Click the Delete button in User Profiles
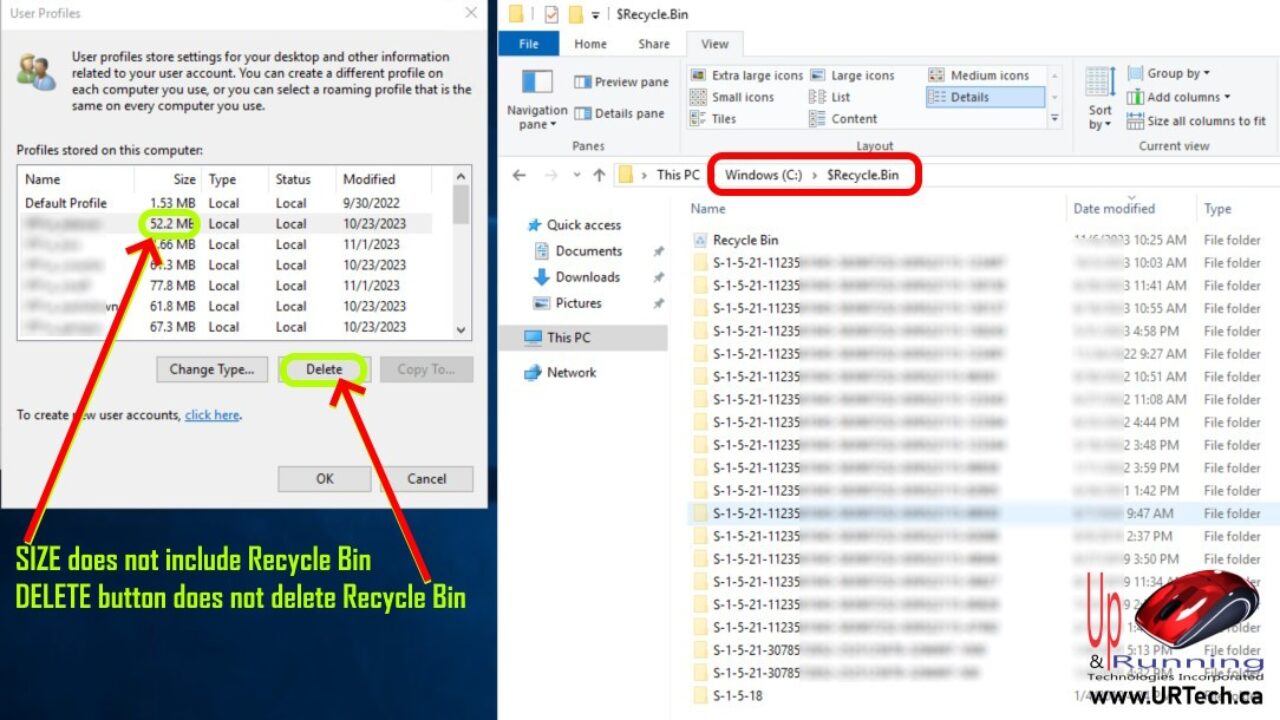 pos(325,369)
